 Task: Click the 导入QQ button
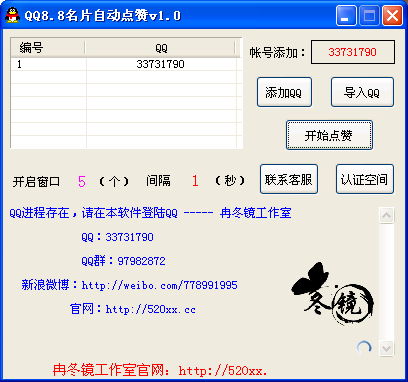[362, 92]
